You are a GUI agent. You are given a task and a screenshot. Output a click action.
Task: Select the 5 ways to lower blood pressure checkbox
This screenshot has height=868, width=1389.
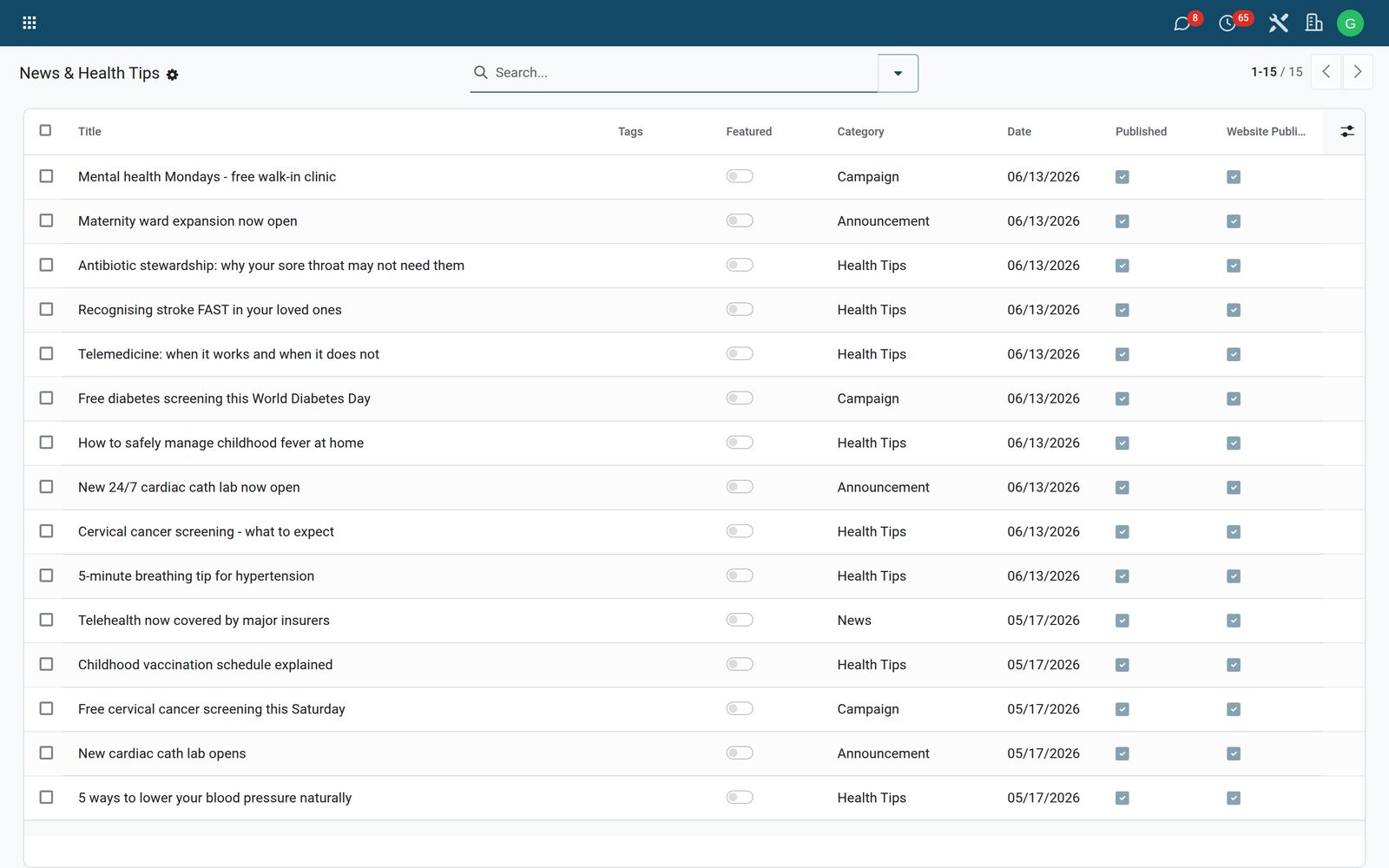click(x=46, y=796)
